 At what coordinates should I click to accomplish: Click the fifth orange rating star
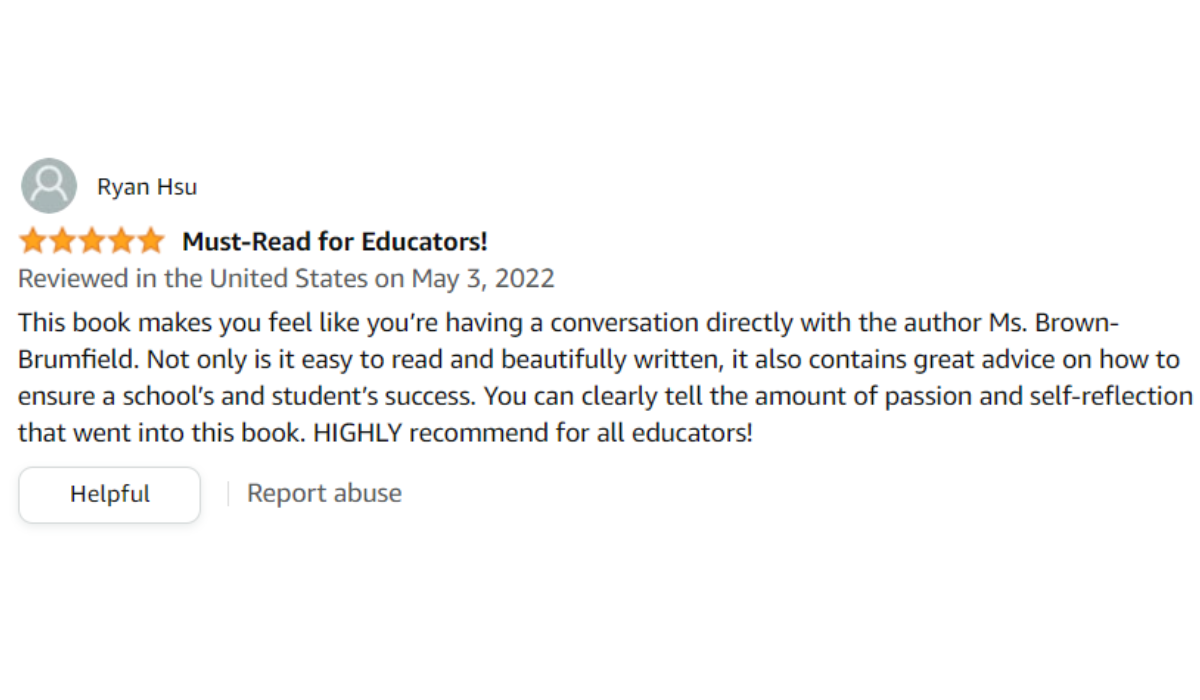click(149, 241)
